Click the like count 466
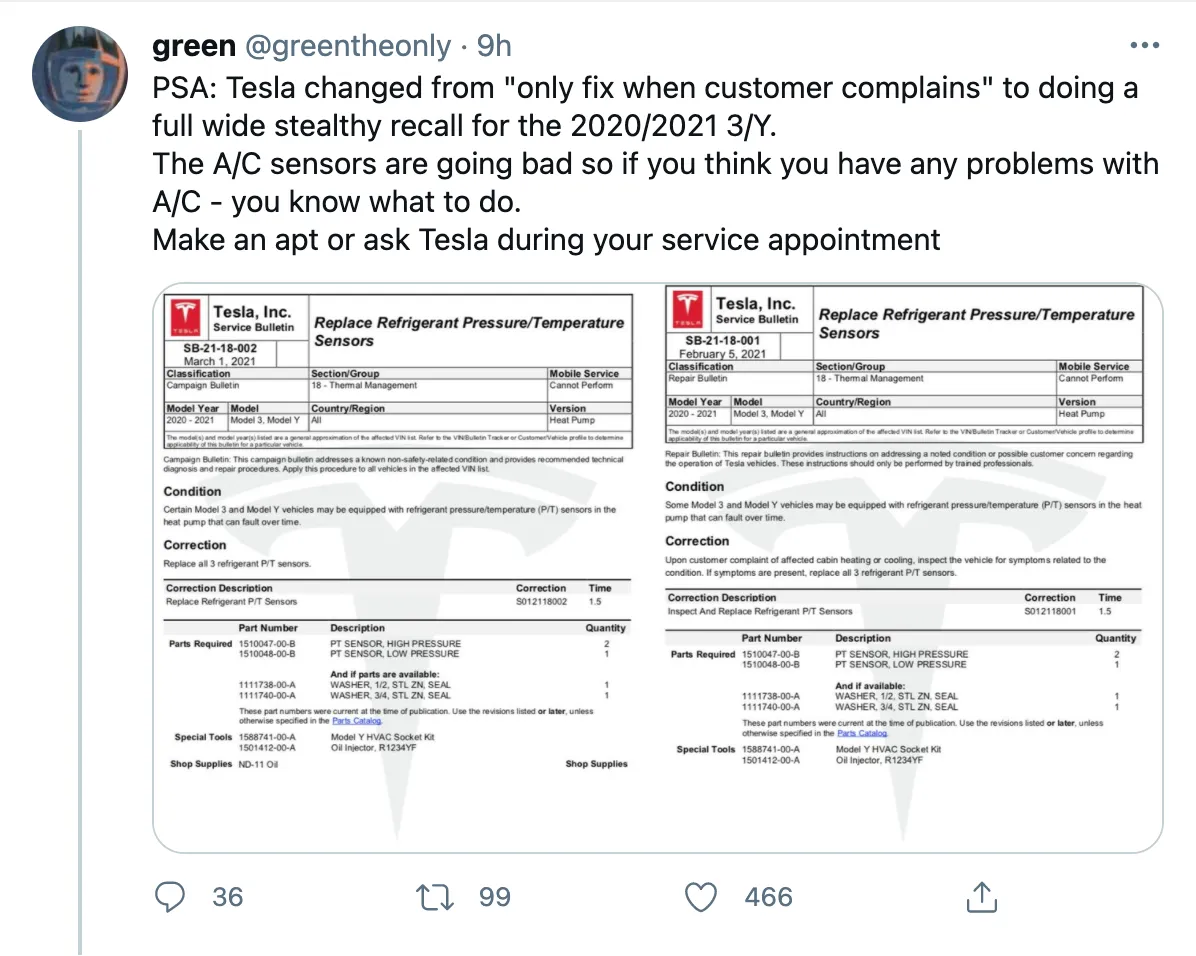This screenshot has height=956, width=1196. point(768,897)
